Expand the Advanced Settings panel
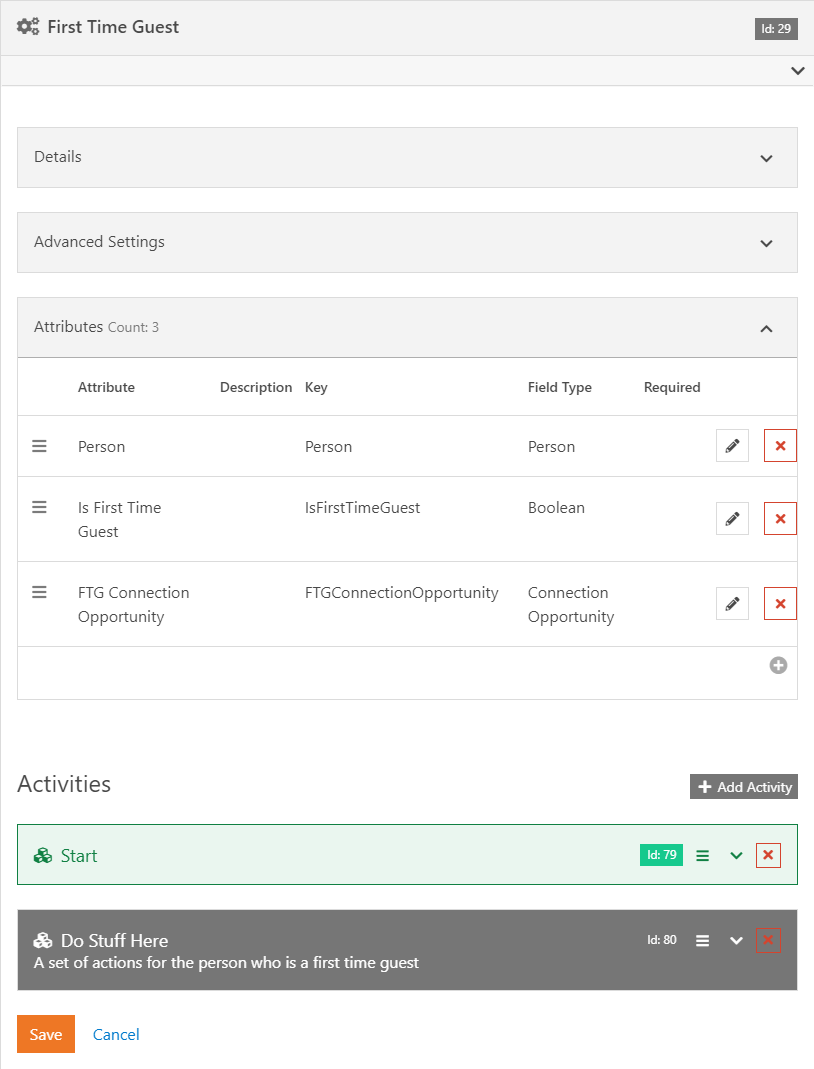 (766, 243)
